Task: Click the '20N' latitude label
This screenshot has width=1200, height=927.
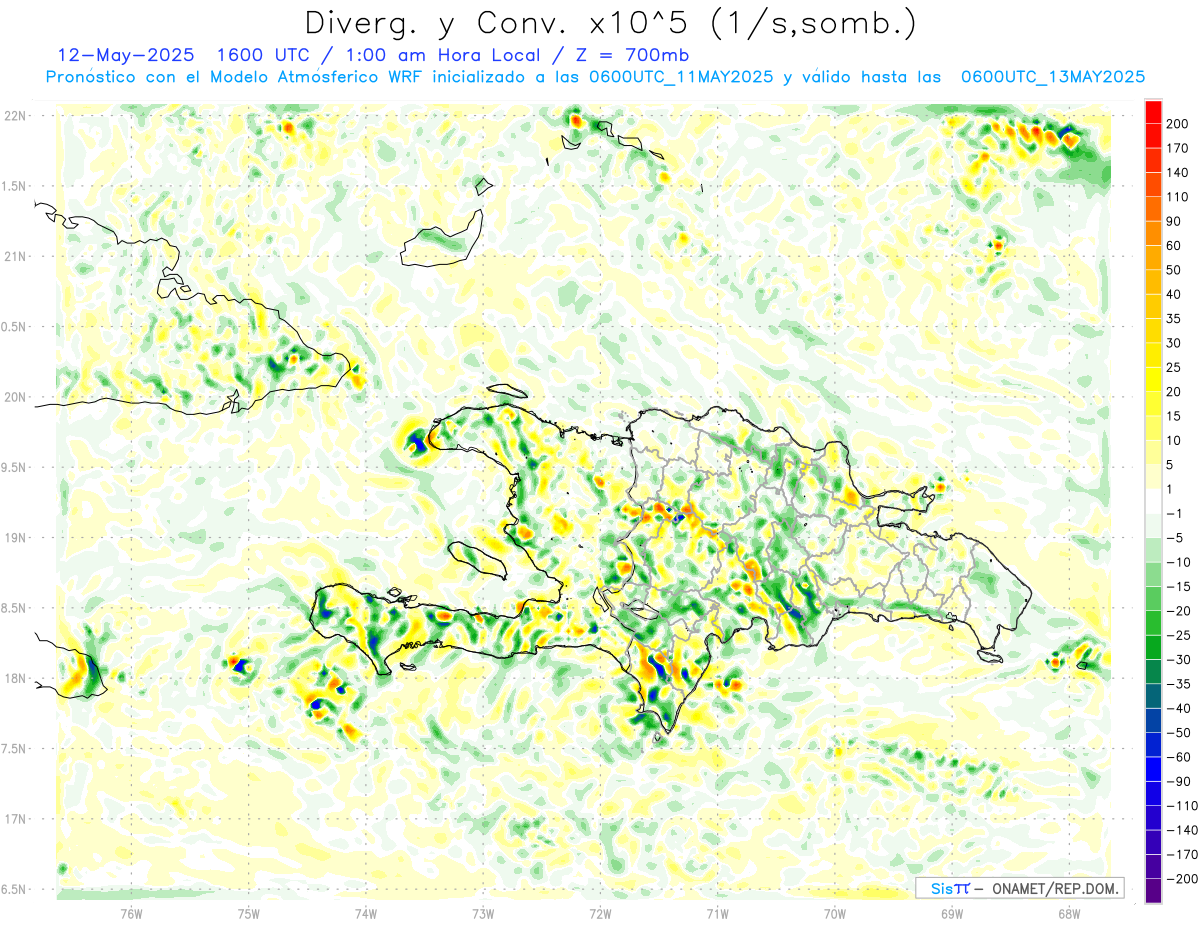Action: (x=16, y=397)
